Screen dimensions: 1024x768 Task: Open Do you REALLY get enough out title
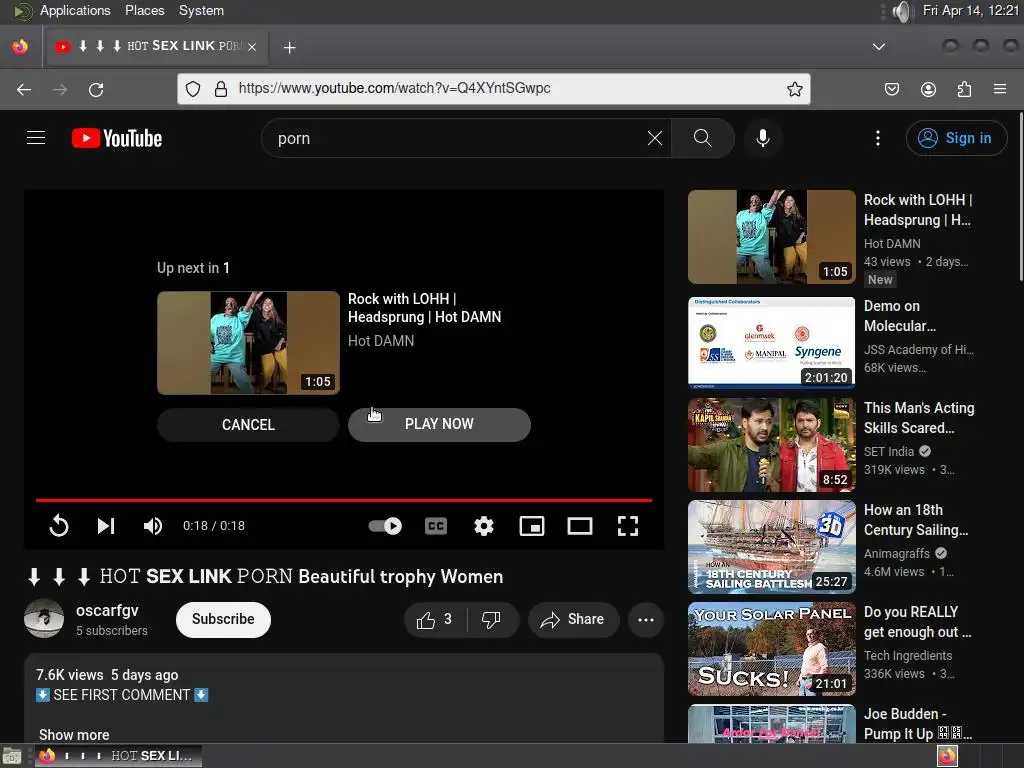click(x=918, y=622)
